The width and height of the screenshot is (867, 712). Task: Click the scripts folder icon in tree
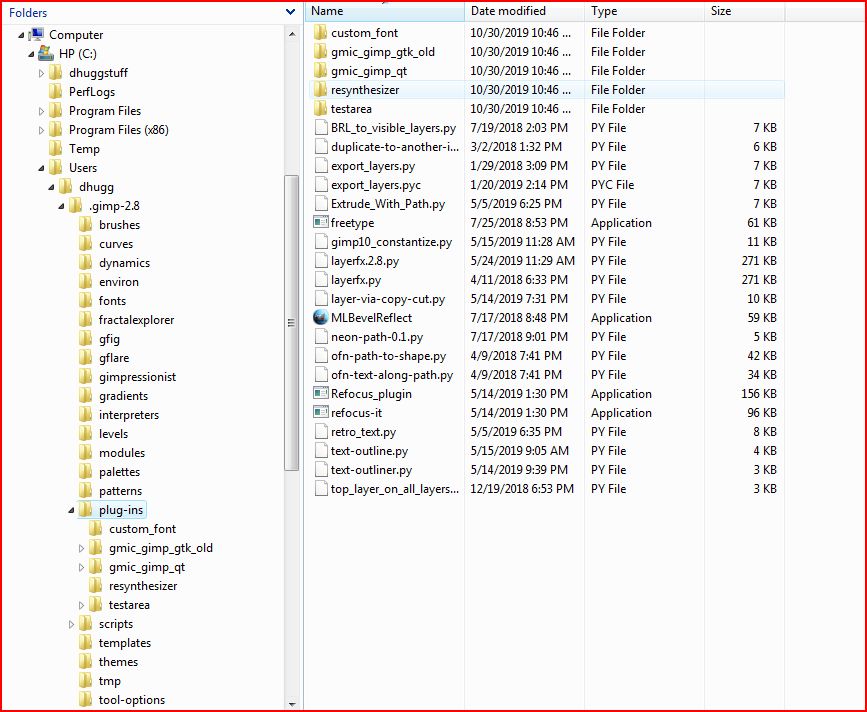86,624
